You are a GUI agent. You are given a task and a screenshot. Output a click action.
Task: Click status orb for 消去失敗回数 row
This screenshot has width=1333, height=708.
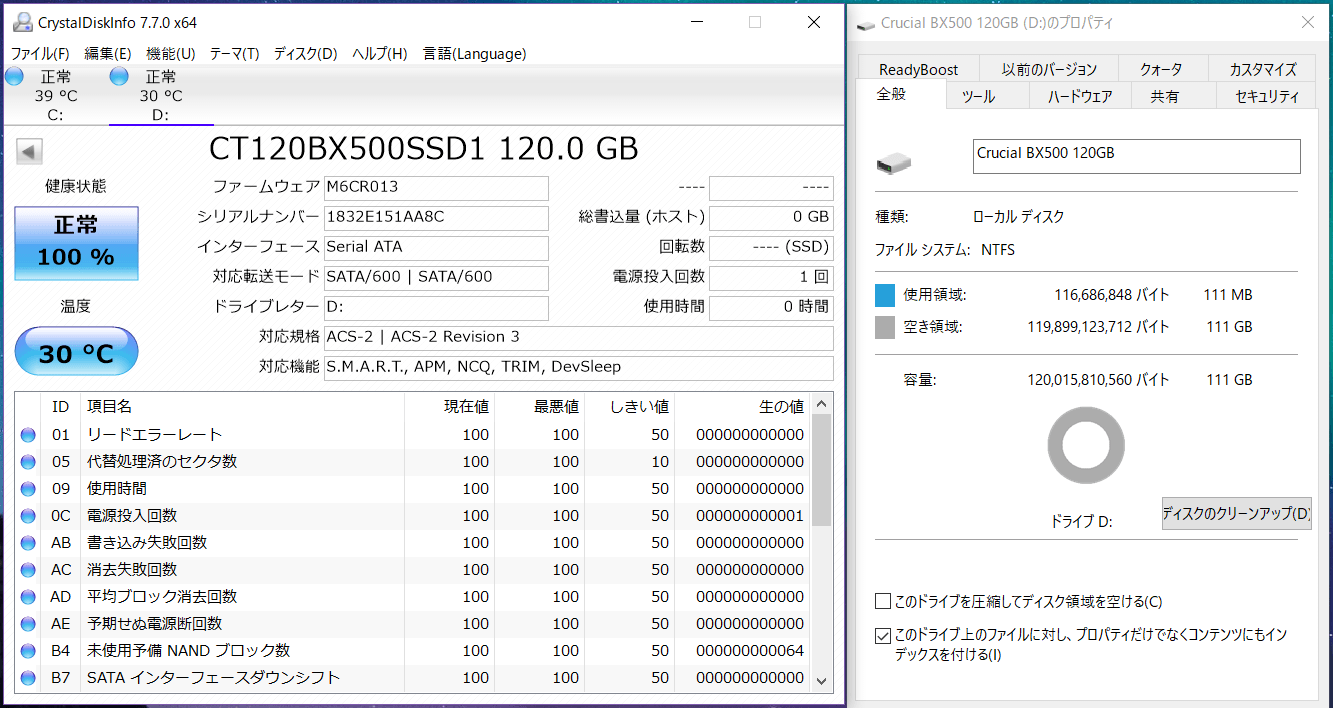coord(28,570)
